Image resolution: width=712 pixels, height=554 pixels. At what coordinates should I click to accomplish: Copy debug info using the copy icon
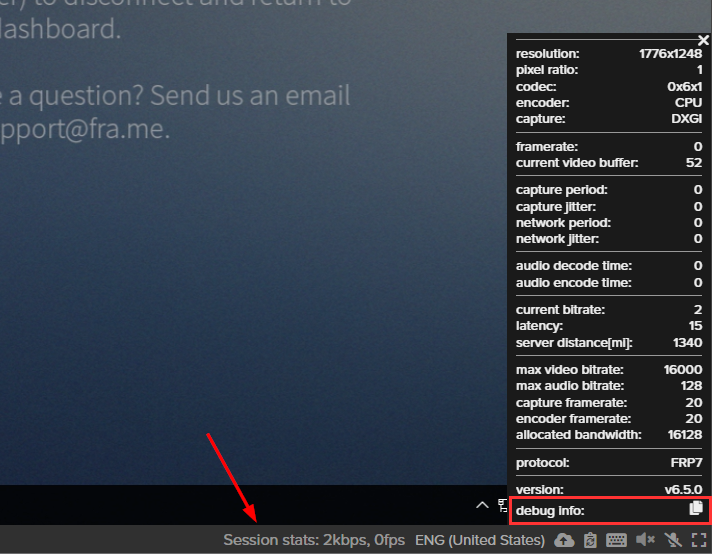(x=696, y=510)
